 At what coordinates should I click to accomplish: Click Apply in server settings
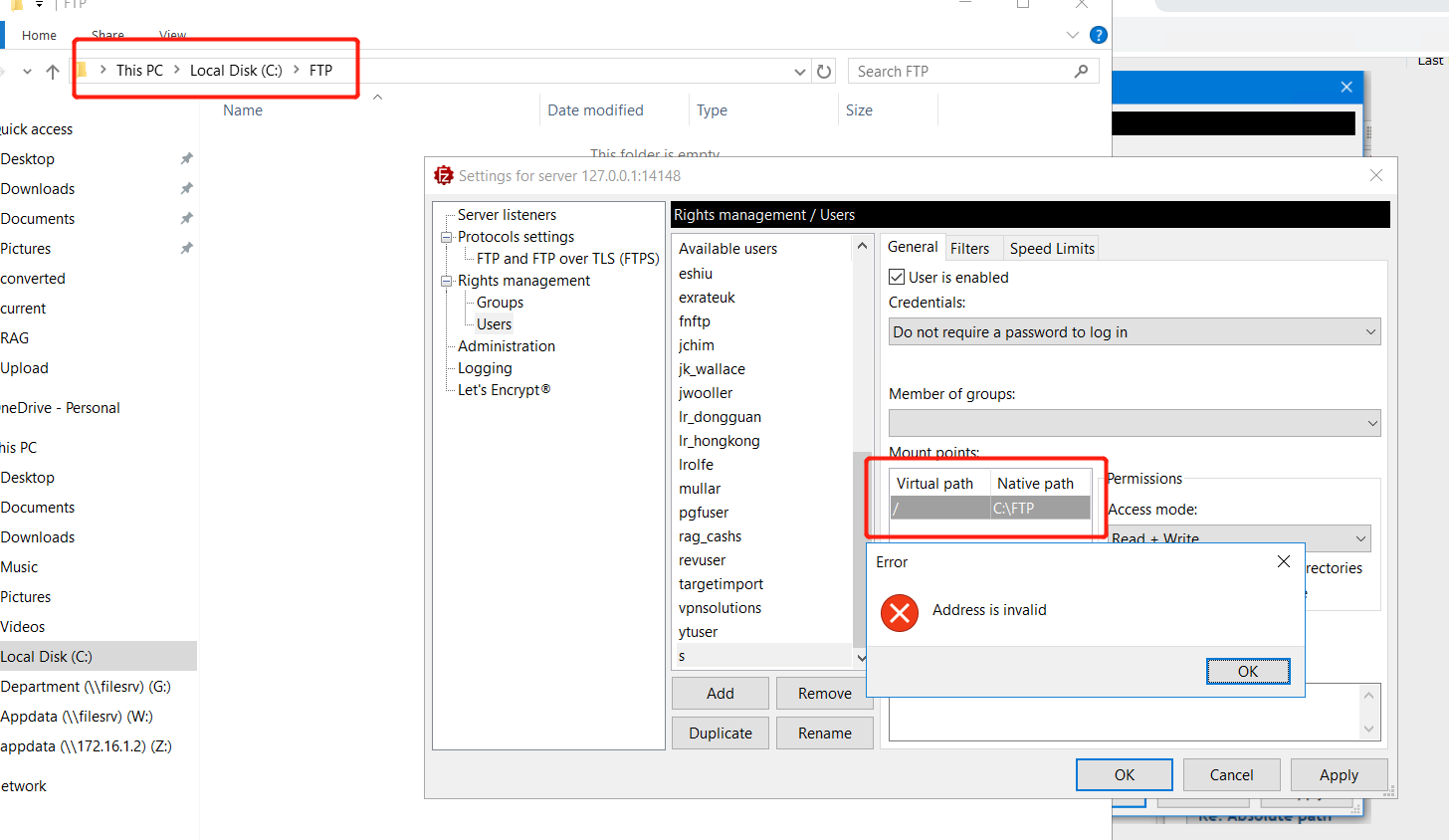(x=1339, y=775)
